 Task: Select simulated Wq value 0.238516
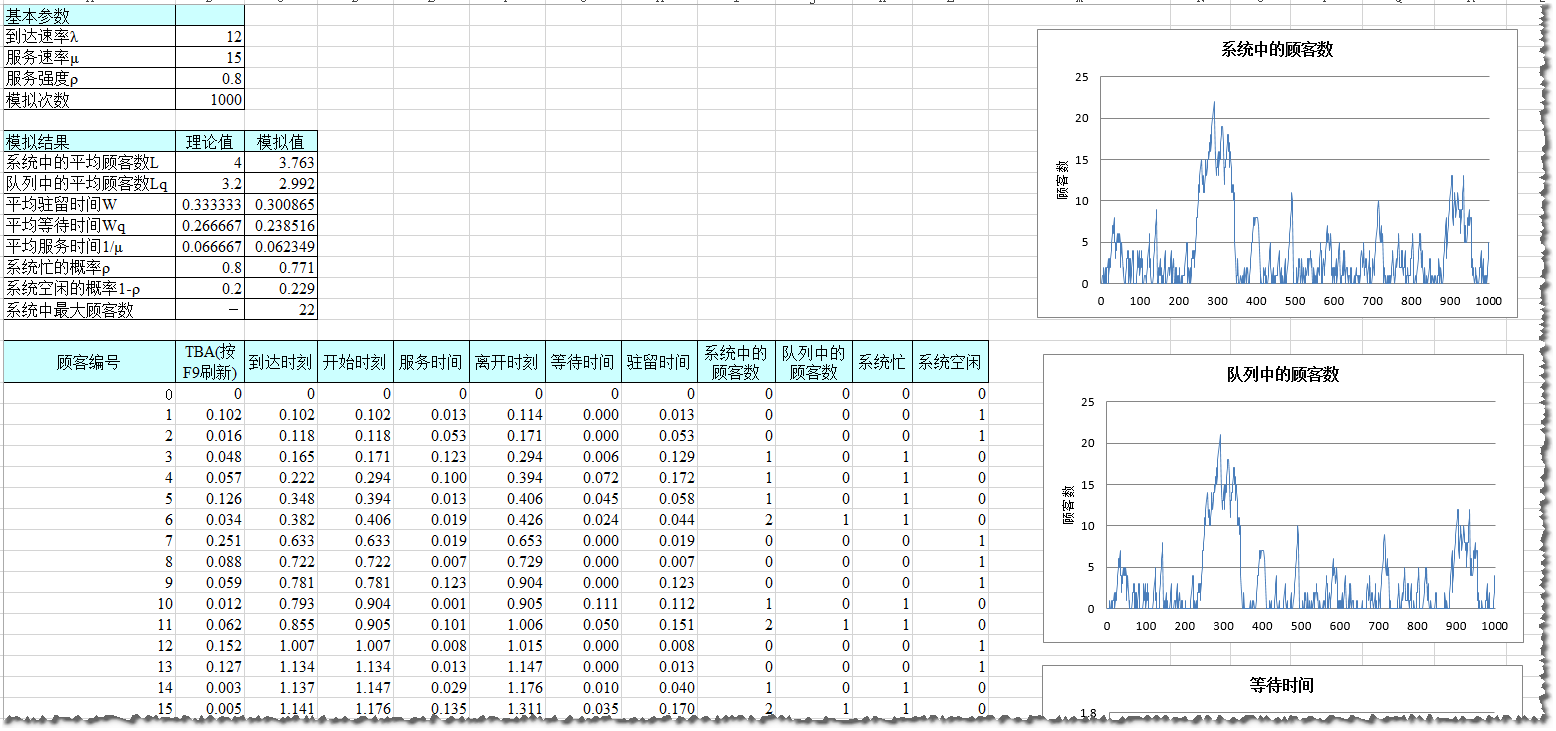[x=281, y=226]
